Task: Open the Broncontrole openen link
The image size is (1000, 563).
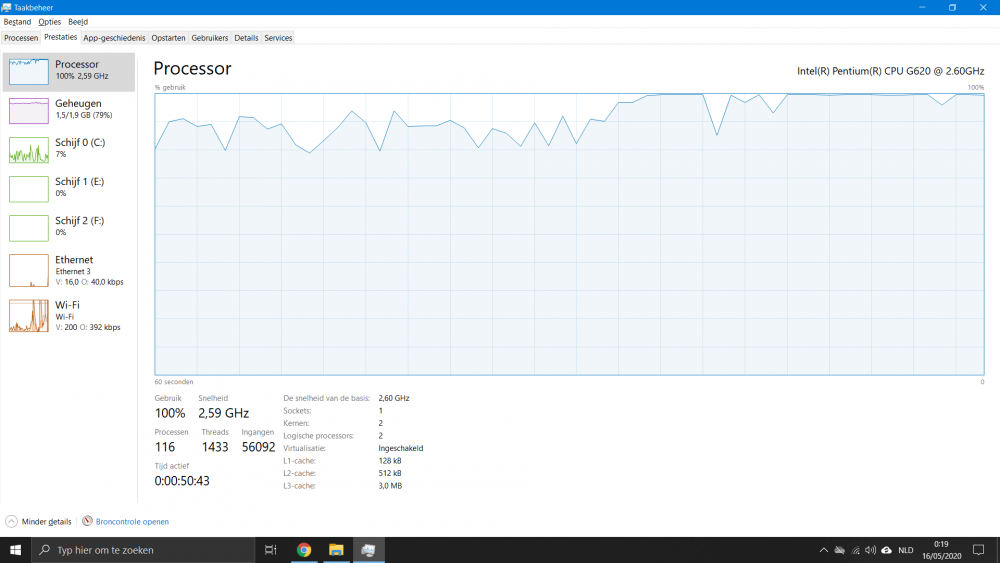Action: pyautogui.click(x=132, y=522)
